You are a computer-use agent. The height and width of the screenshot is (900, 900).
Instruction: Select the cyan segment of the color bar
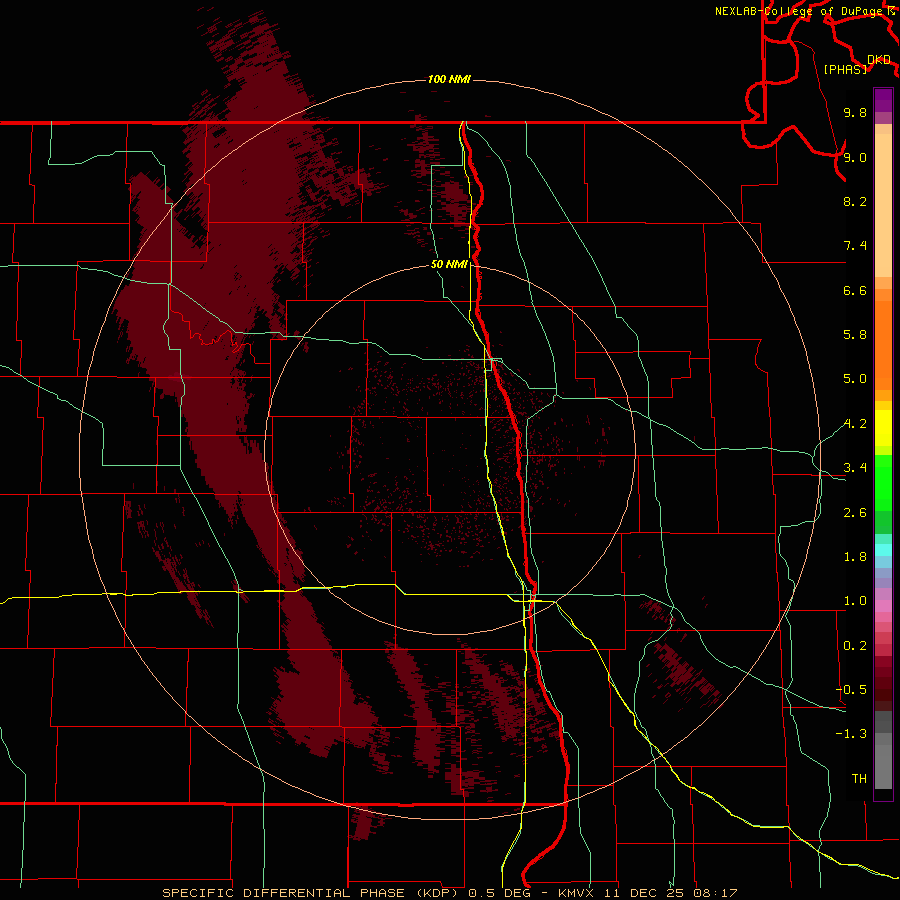click(x=883, y=549)
